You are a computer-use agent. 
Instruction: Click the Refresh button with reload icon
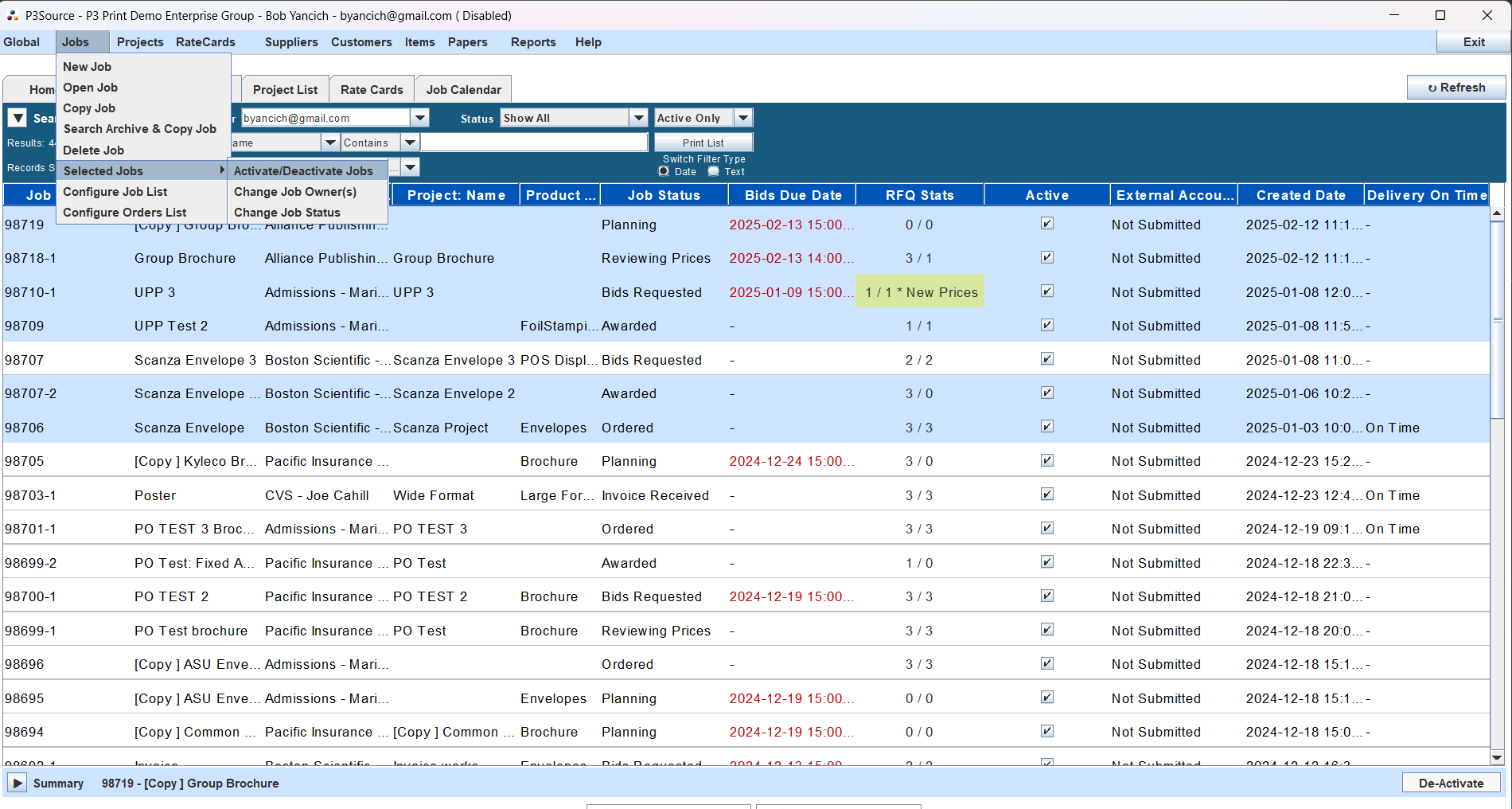click(1455, 88)
